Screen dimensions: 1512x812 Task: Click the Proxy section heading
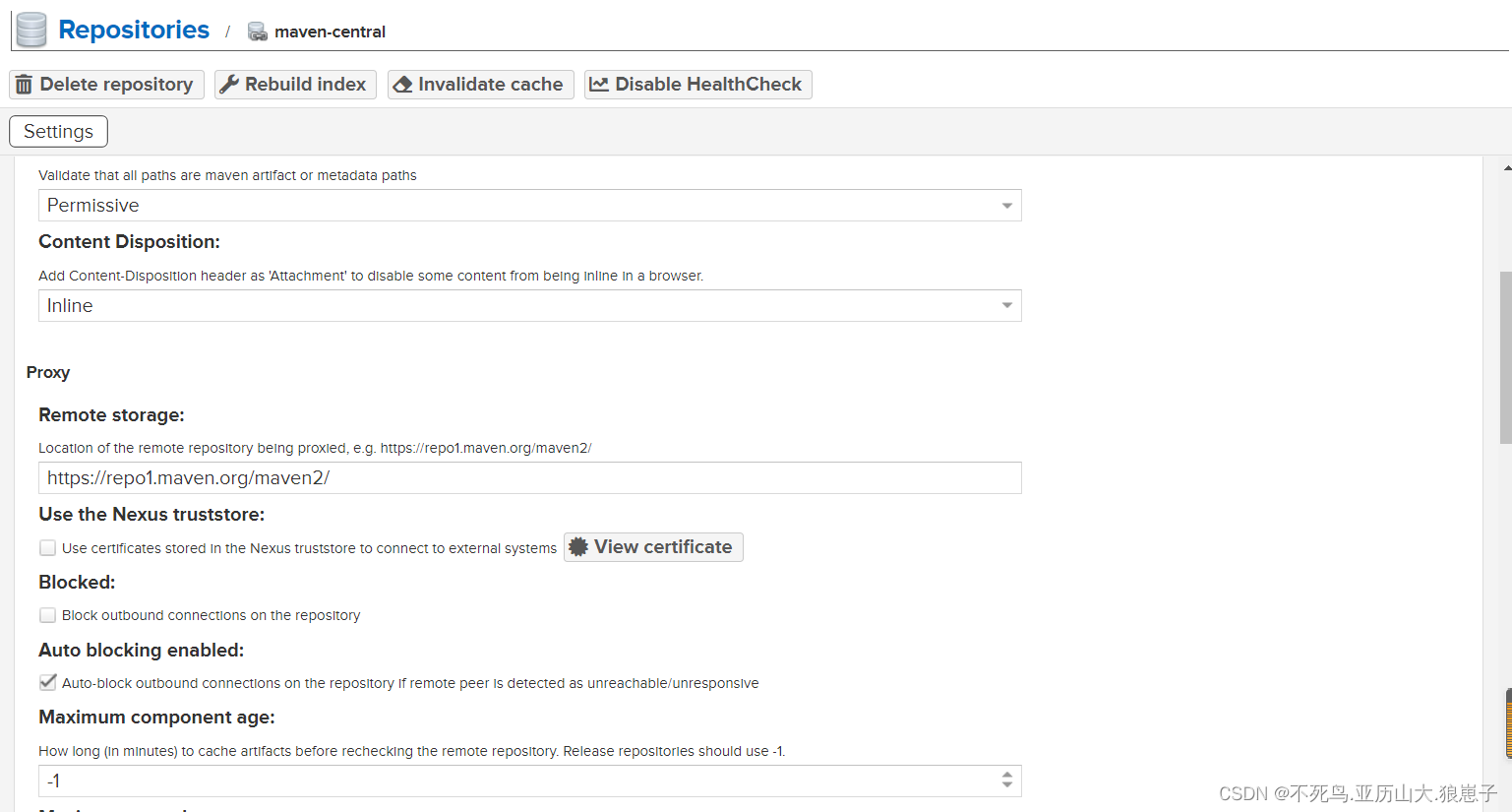pyautogui.click(x=48, y=372)
